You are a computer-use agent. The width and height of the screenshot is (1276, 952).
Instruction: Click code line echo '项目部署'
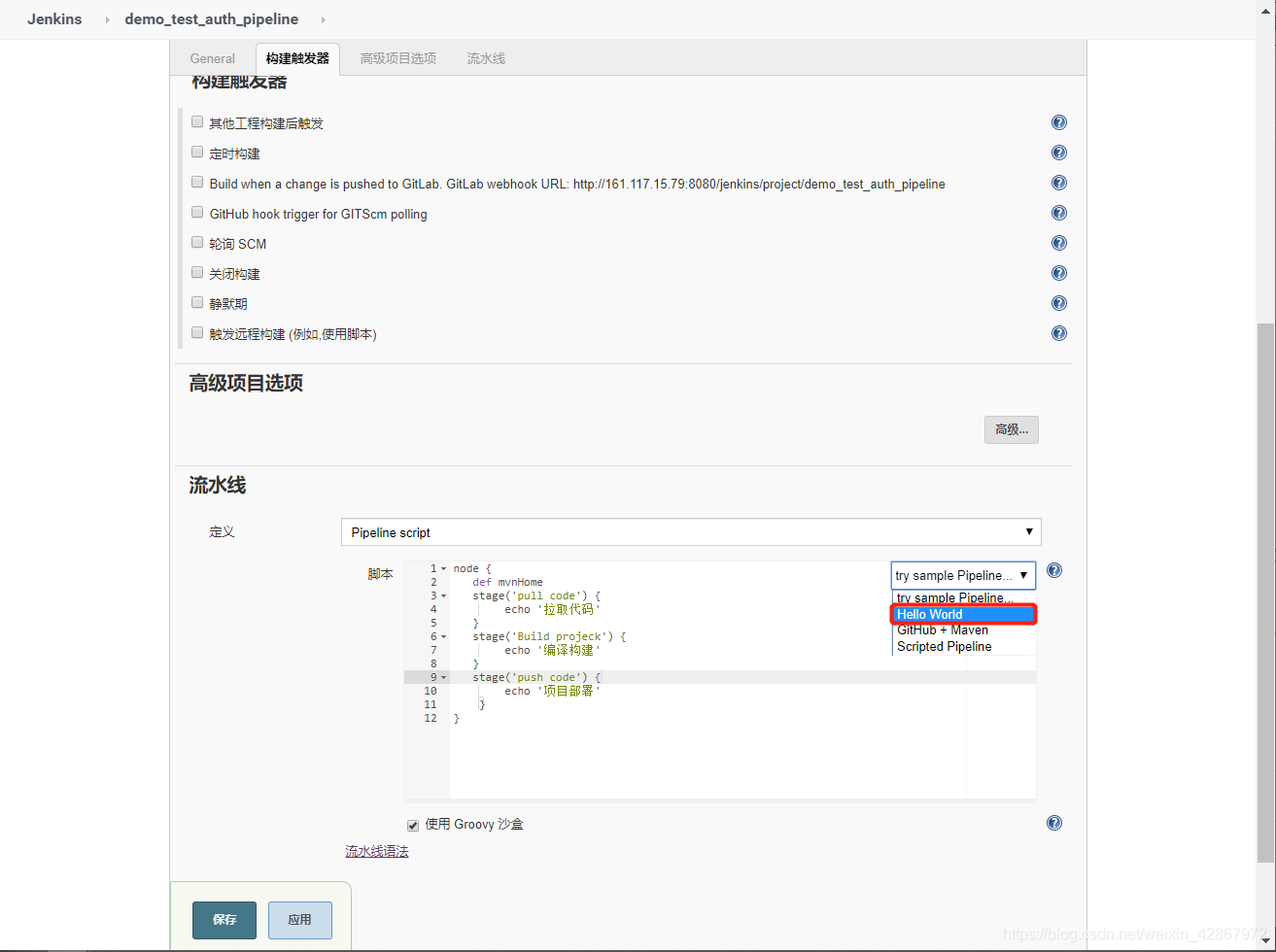pyautogui.click(x=553, y=691)
